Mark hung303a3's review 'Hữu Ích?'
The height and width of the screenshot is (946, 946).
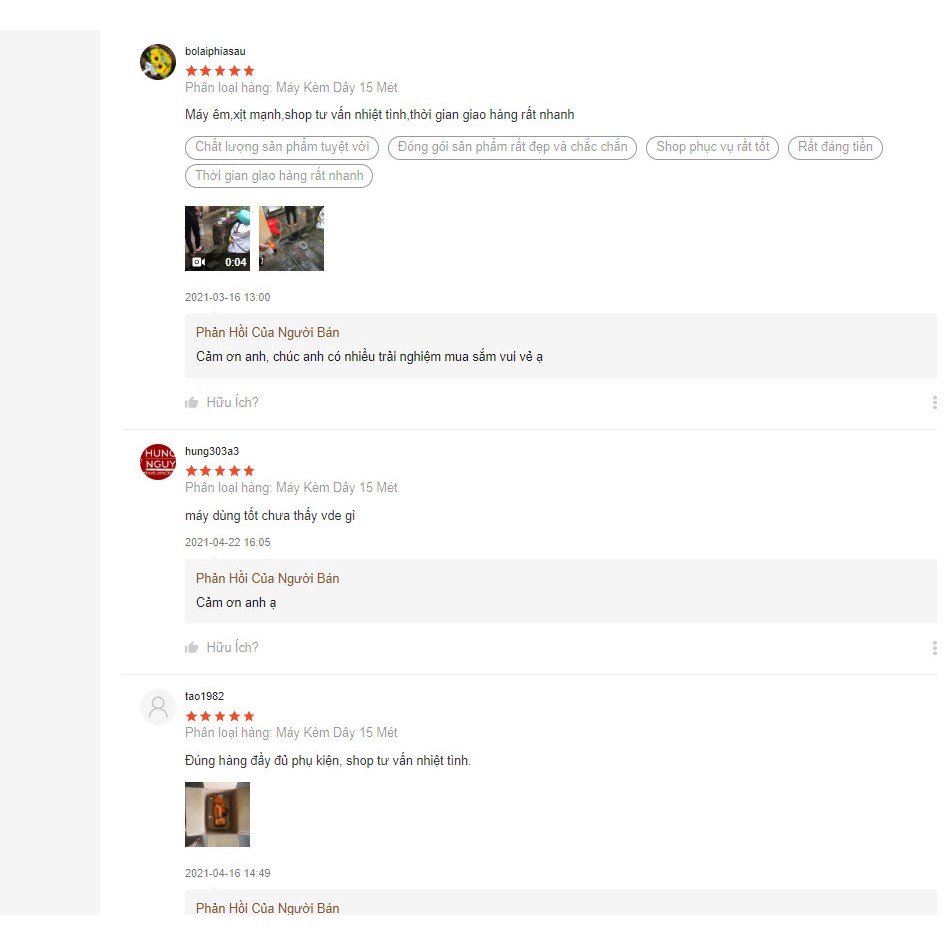tap(232, 648)
